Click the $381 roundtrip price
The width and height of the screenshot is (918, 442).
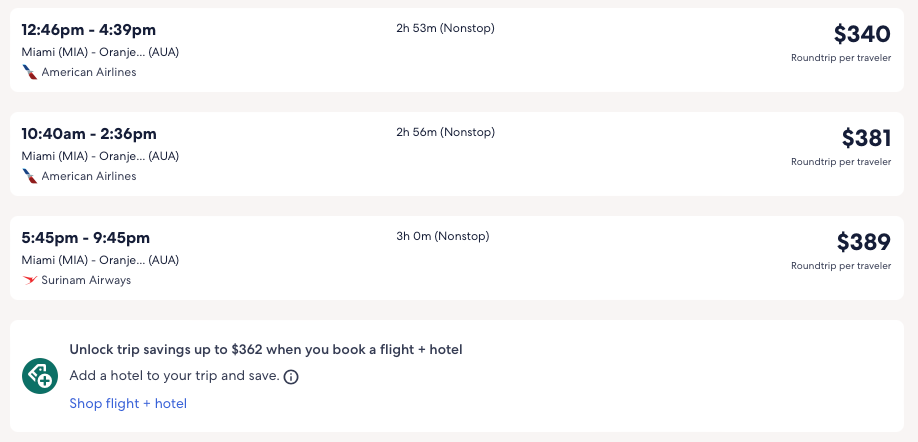865,138
